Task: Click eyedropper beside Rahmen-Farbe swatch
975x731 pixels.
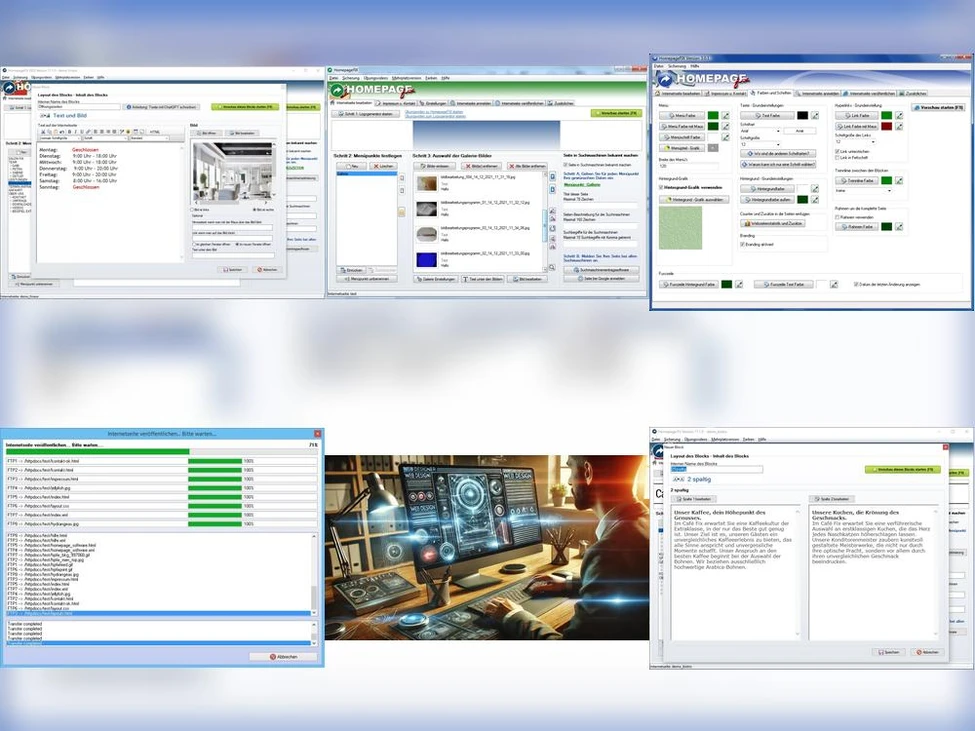Action: click(x=899, y=227)
